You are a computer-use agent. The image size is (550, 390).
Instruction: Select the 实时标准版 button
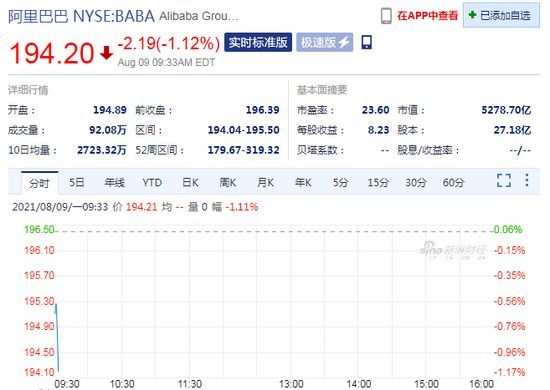point(258,42)
